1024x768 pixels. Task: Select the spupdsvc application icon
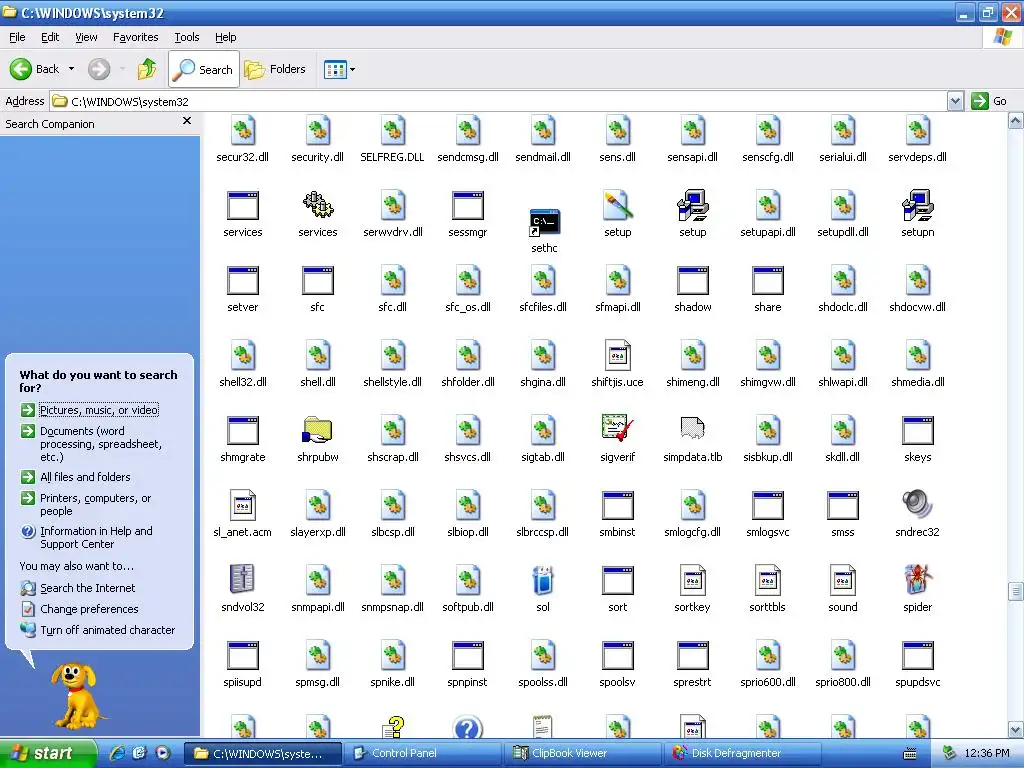point(918,655)
